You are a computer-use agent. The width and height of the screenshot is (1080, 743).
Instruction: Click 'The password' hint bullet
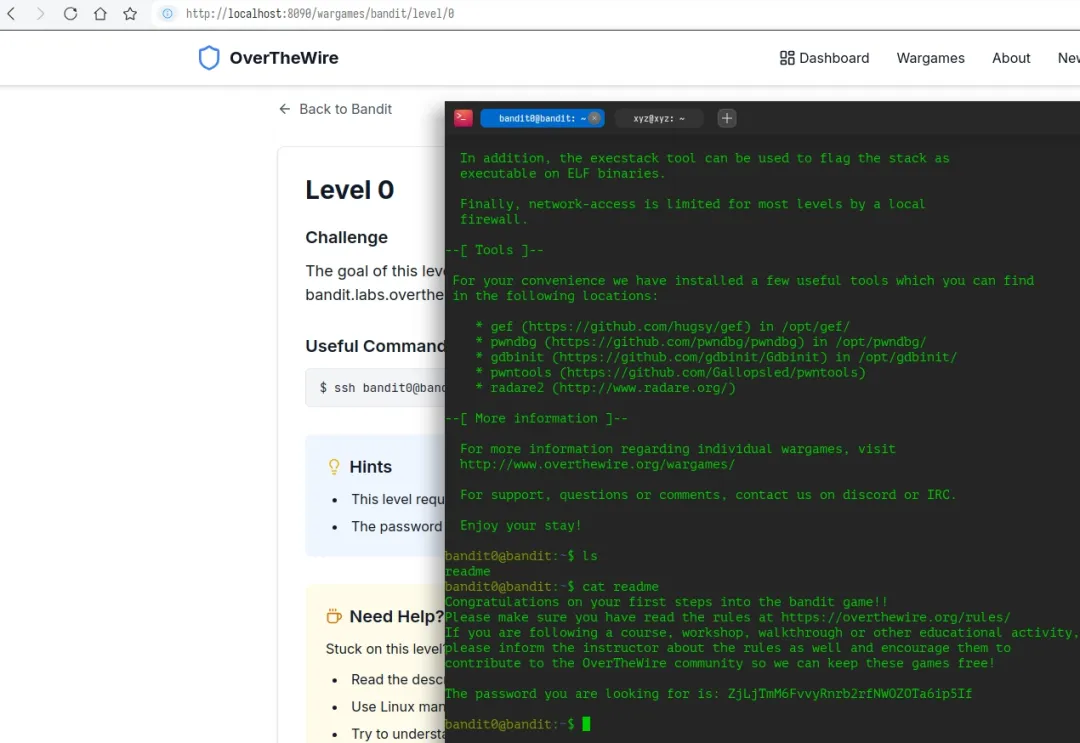click(397, 526)
